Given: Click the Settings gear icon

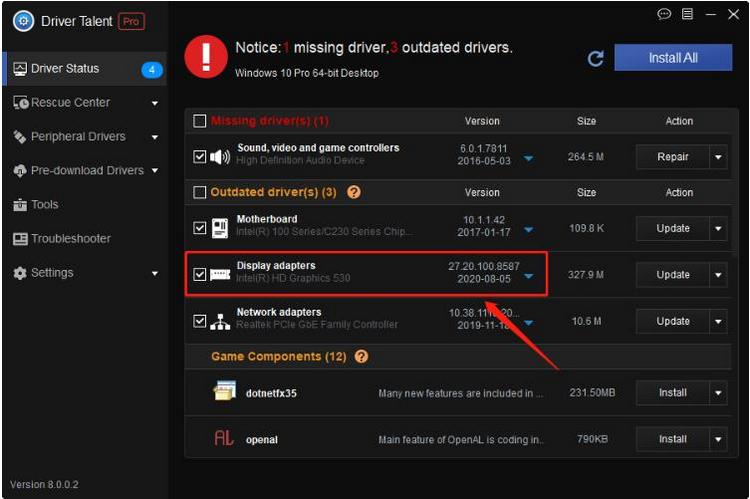Looking at the screenshot, I should 20,273.
